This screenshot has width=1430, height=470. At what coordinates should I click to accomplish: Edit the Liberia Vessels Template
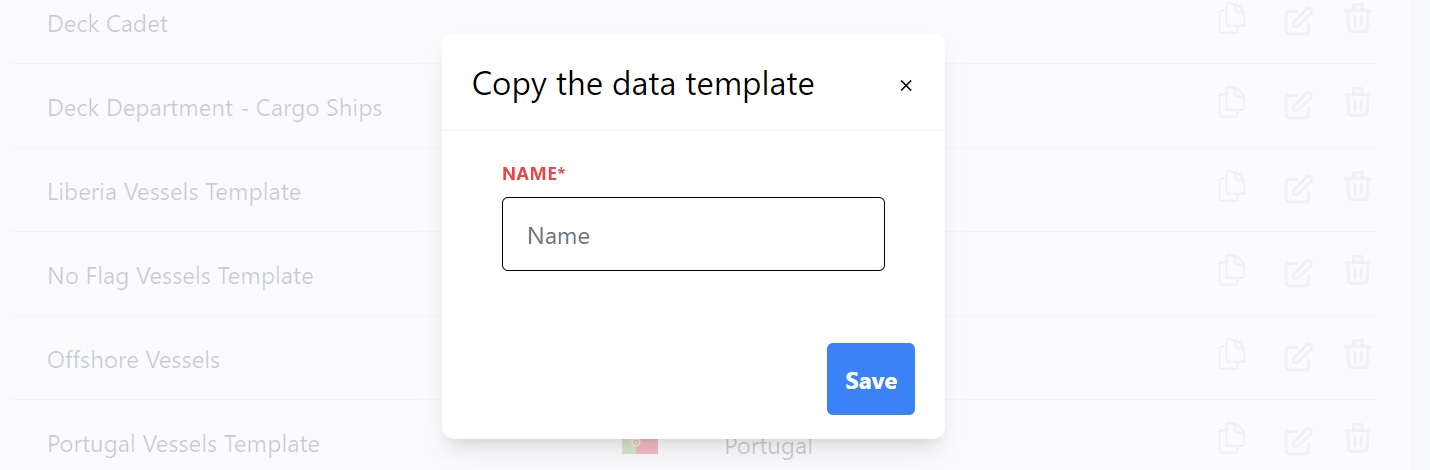[x=1297, y=187]
